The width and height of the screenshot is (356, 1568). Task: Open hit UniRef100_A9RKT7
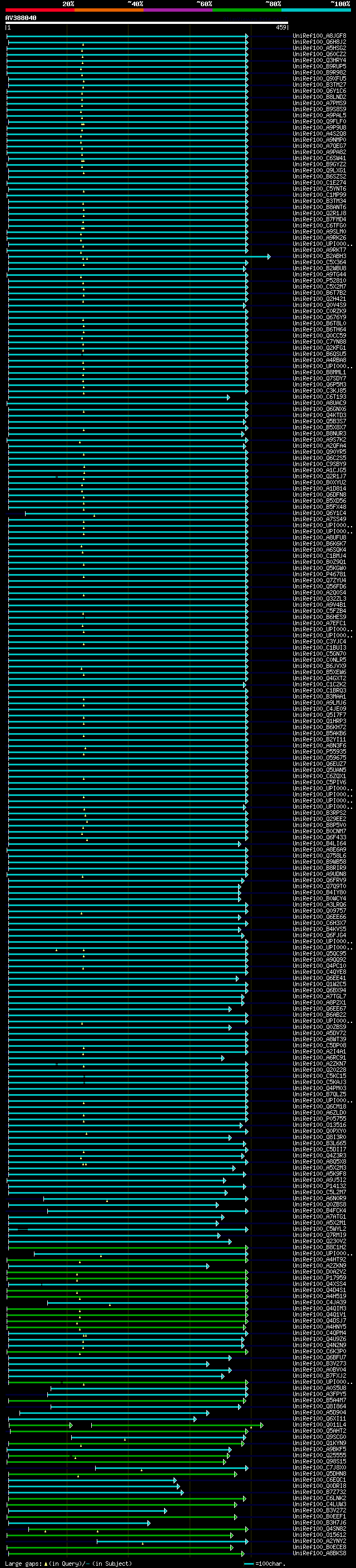point(319,250)
